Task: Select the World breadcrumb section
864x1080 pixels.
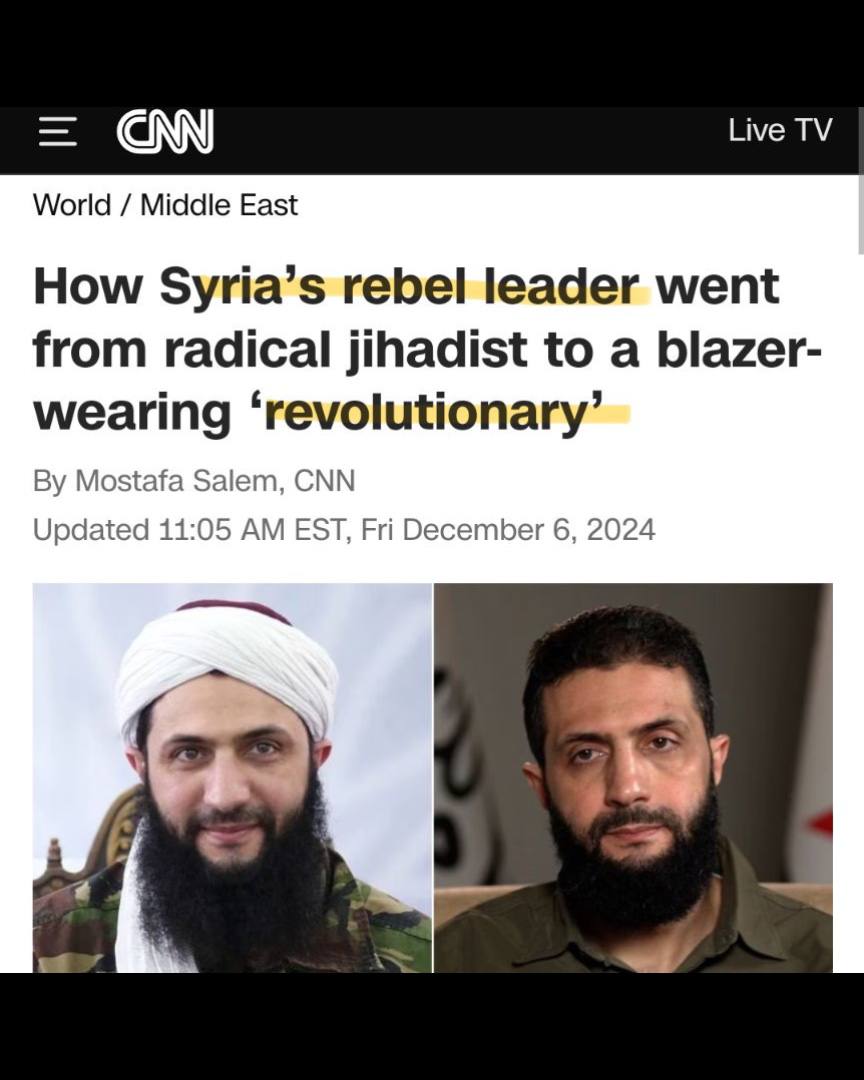Action: point(72,205)
